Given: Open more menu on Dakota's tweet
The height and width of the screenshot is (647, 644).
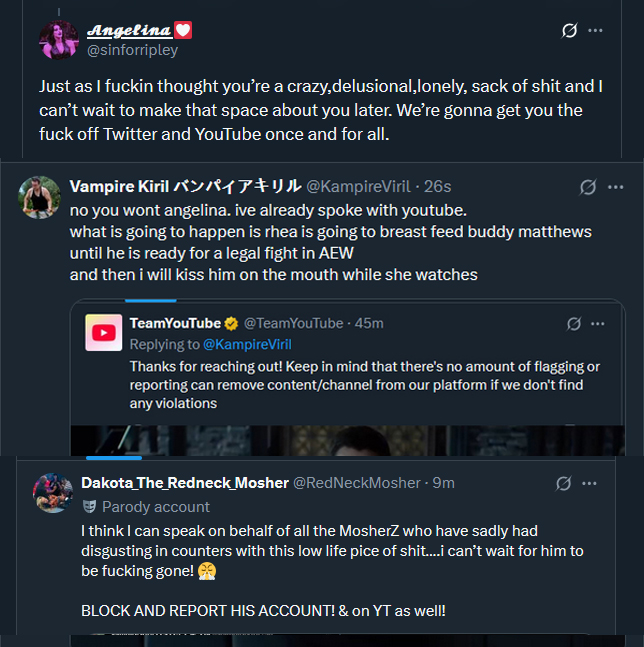Looking at the screenshot, I should (590, 483).
